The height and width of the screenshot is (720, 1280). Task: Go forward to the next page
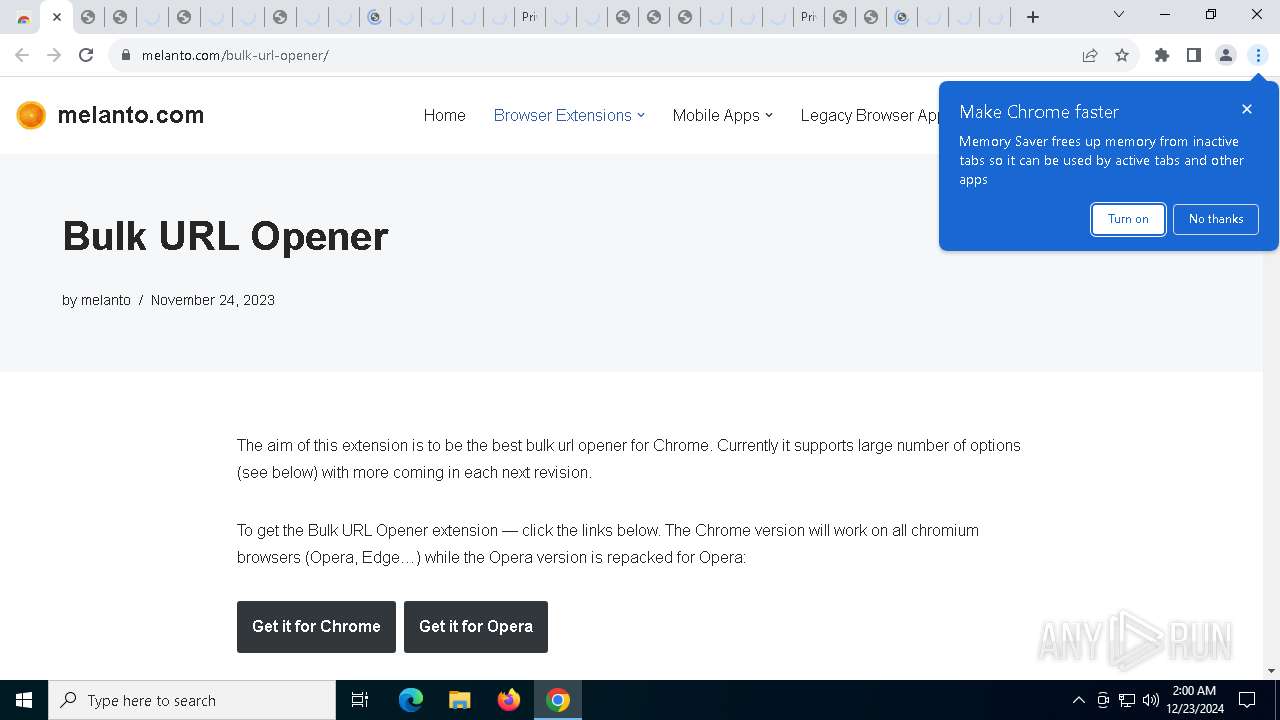[54, 55]
